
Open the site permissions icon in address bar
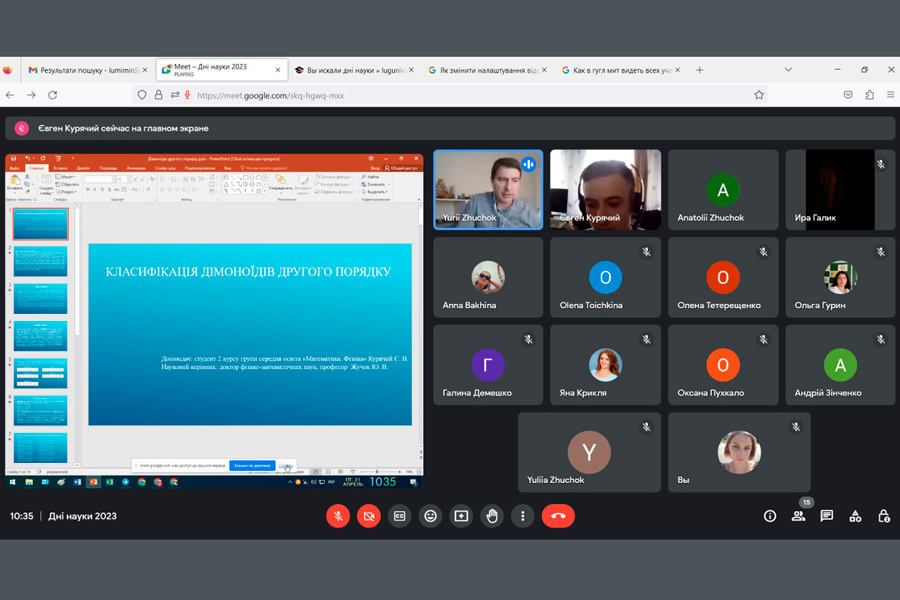click(x=174, y=95)
